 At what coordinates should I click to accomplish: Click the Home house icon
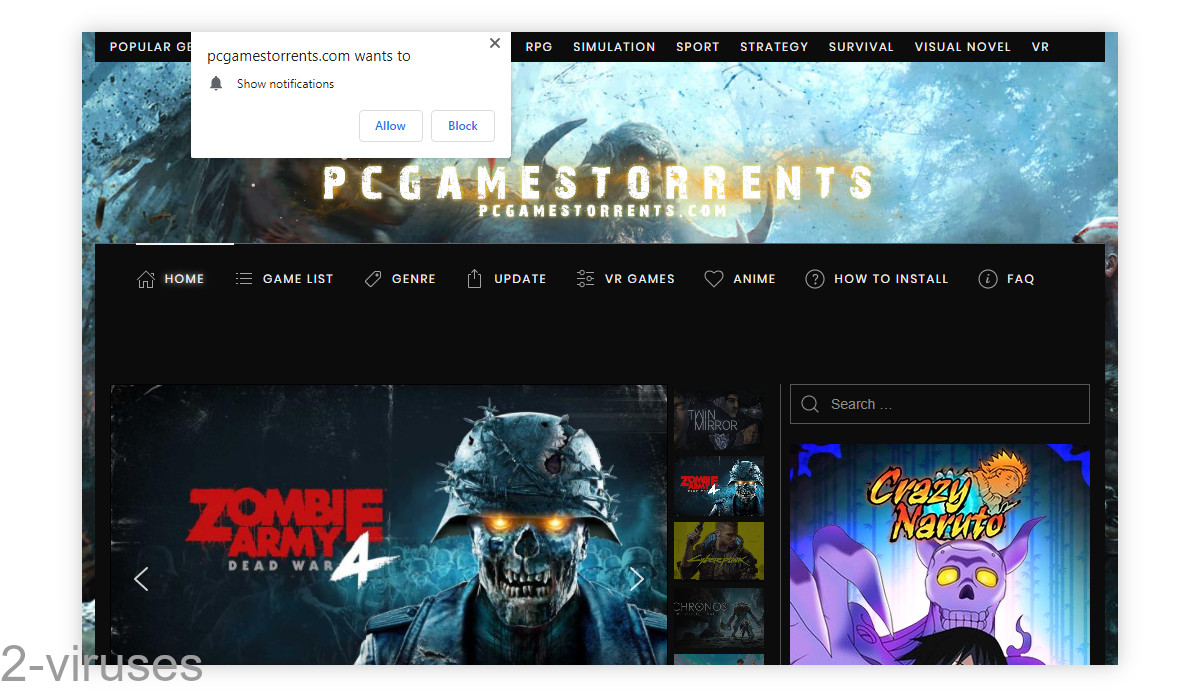coord(146,279)
